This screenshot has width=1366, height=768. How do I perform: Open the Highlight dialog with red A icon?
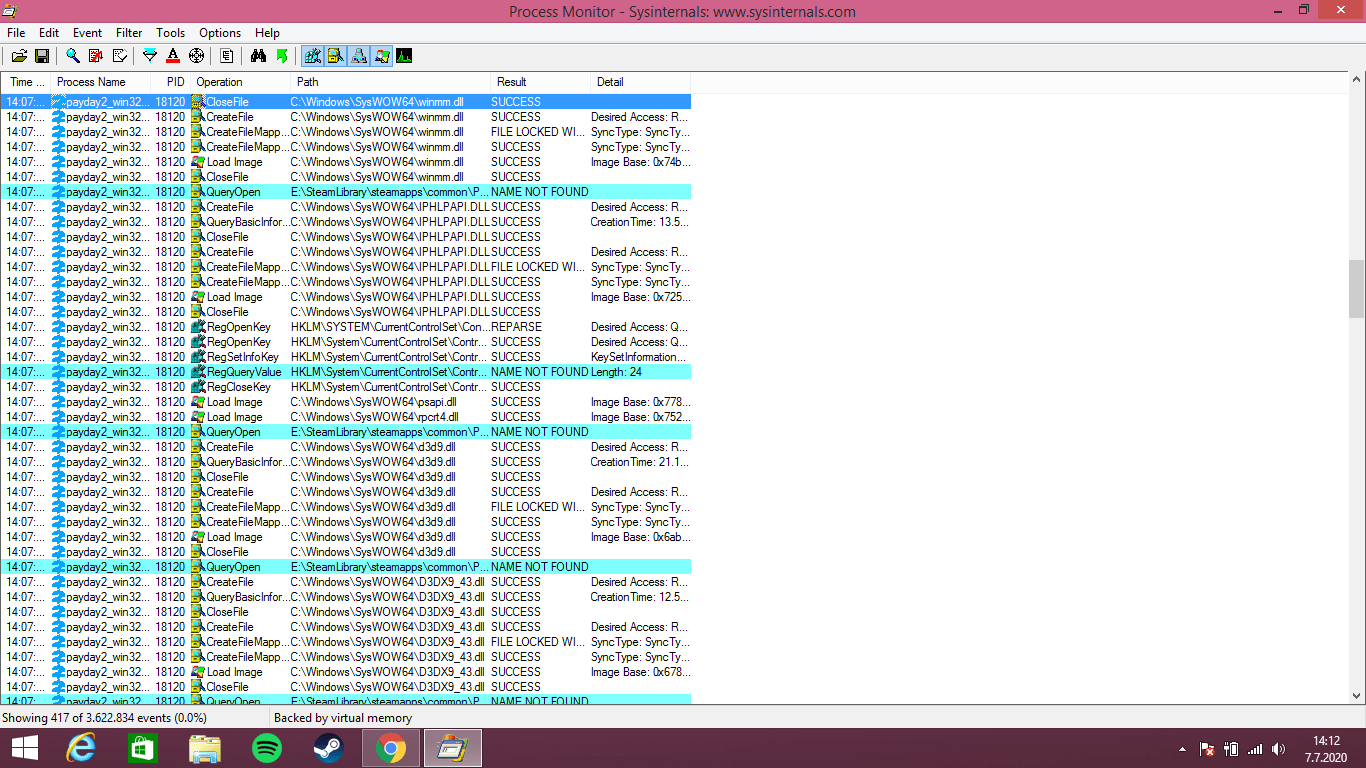[173, 56]
